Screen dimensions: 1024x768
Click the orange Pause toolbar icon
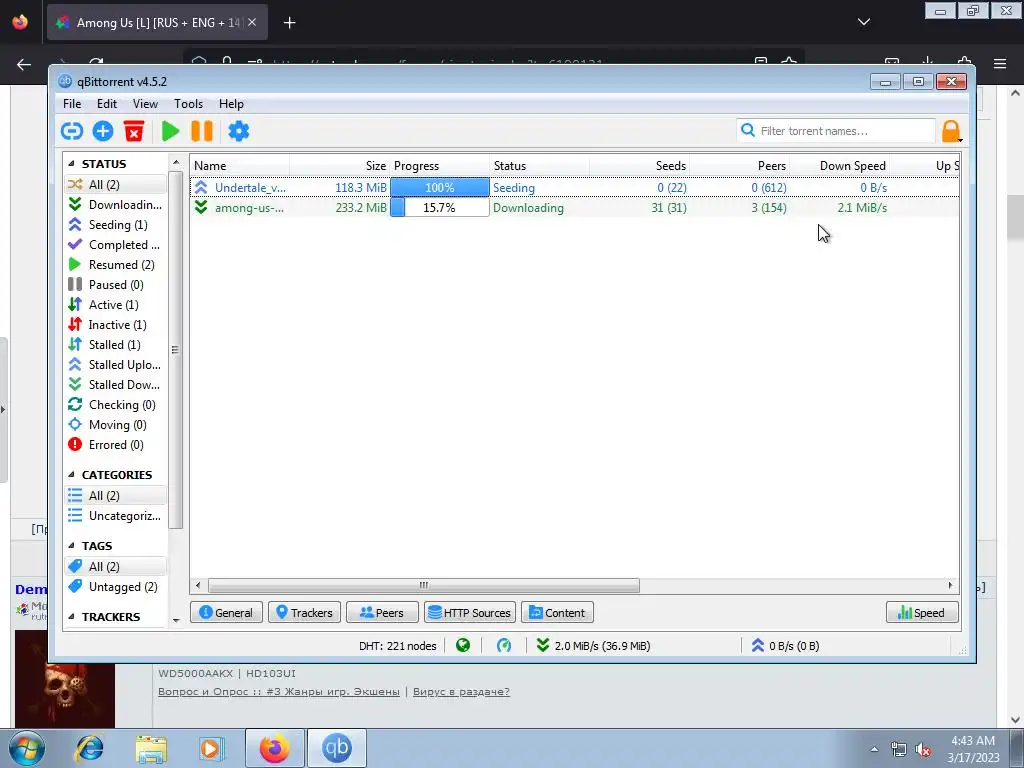pos(202,131)
